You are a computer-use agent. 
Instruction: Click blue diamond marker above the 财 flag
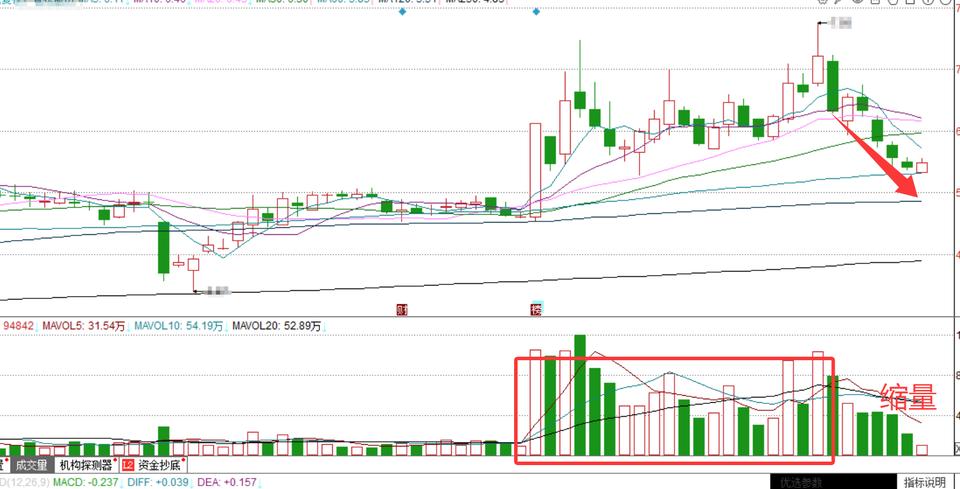click(x=402, y=11)
